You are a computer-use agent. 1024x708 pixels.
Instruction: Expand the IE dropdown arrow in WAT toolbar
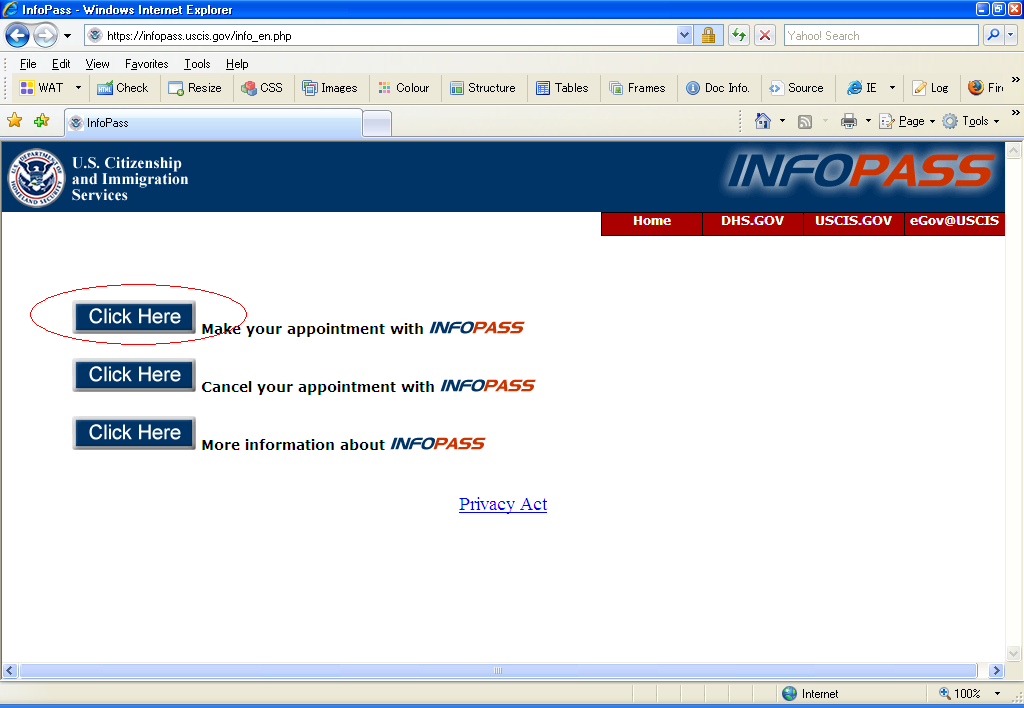click(x=892, y=88)
